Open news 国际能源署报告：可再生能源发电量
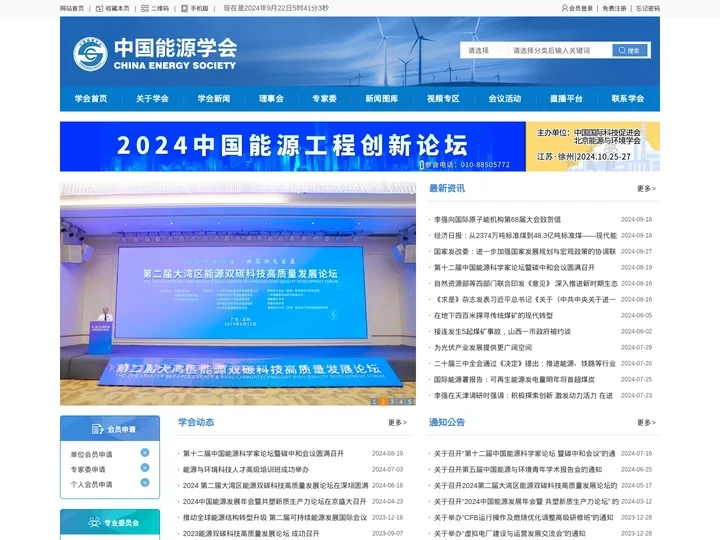Viewport: 720px width, 540px height. pyautogui.click(x=514, y=379)
